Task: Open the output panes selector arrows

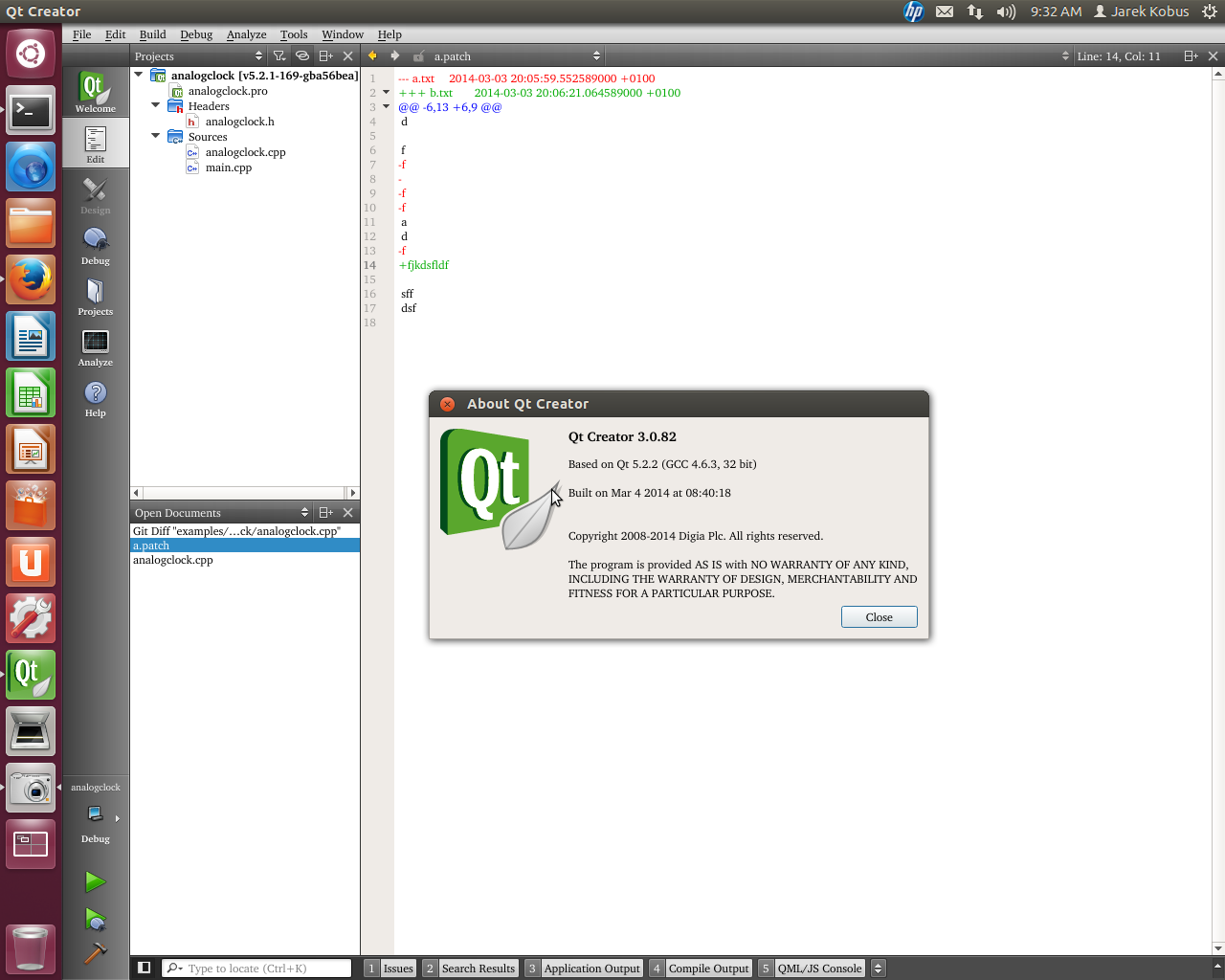Action: (x=878, y=968)
